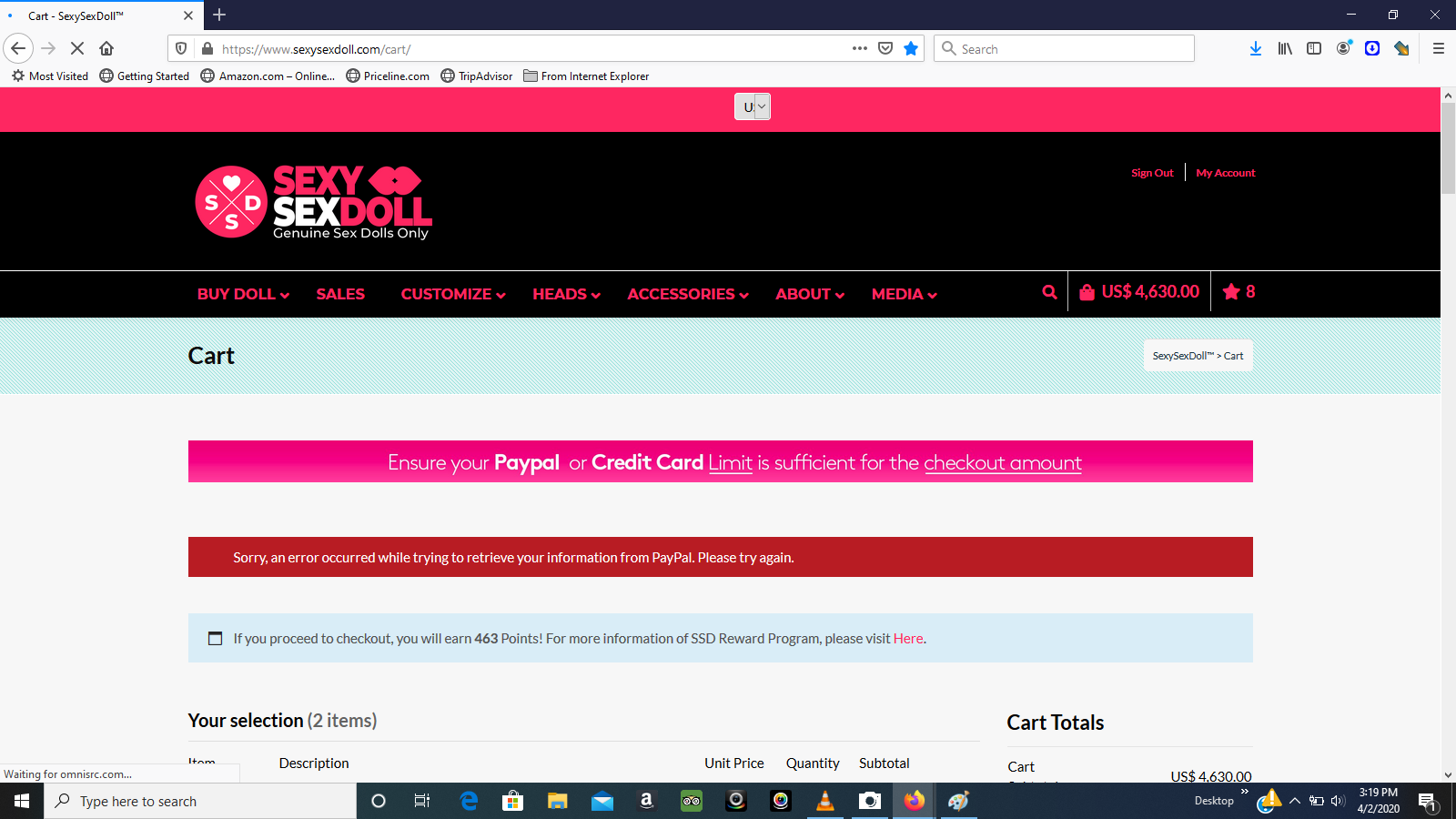This screenshot has height=819, width=1456.
Task: Open Mail app from taskbar
Action: pos(602,801)
